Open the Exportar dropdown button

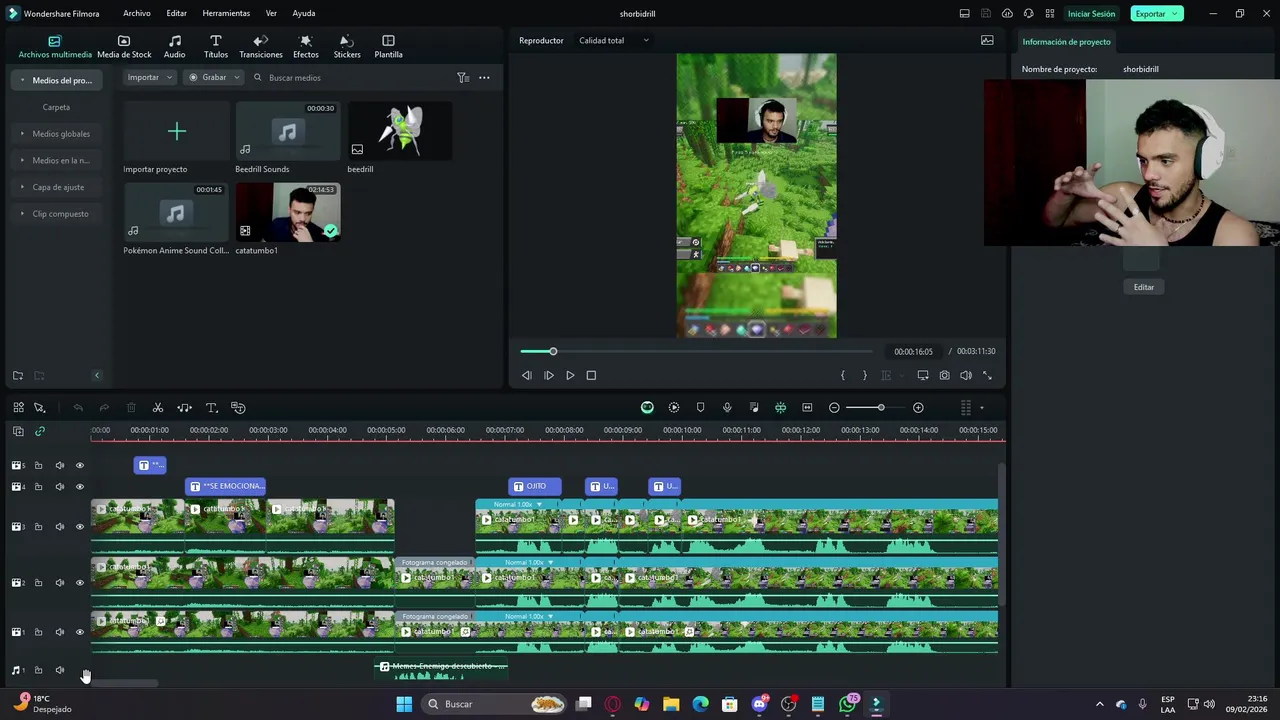click(1157, 14)
